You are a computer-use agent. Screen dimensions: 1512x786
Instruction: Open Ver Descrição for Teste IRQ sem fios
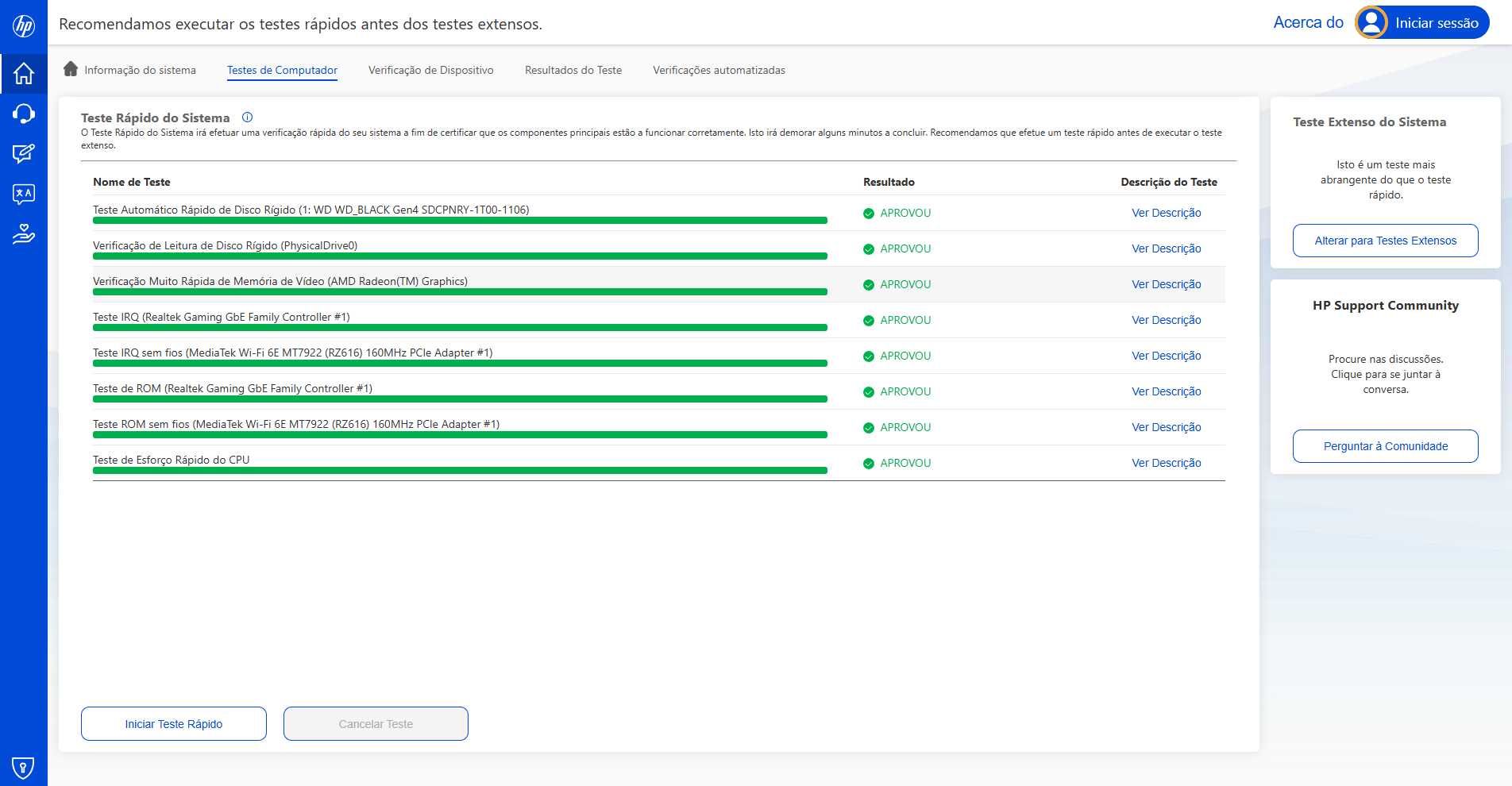pos(1166,356)
